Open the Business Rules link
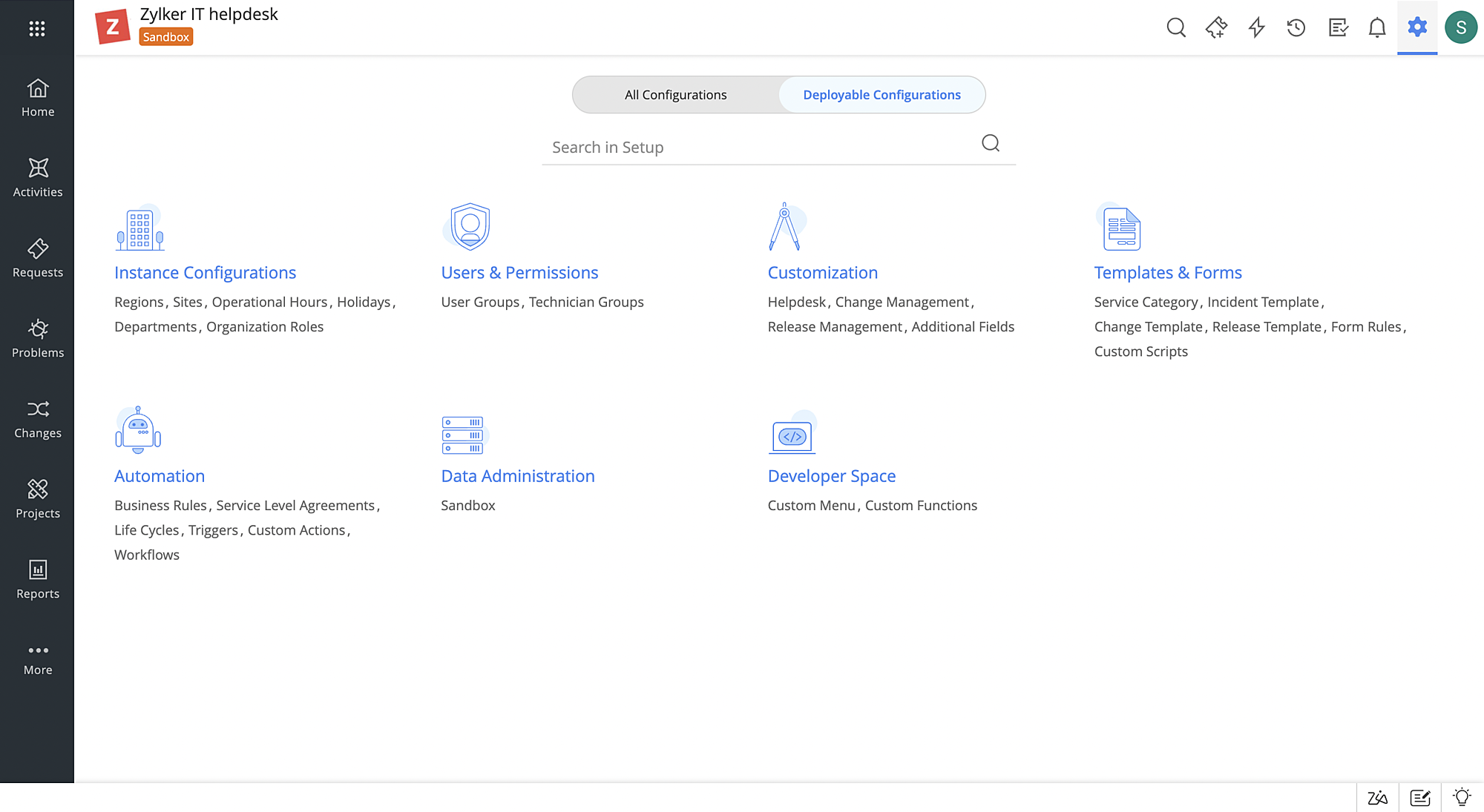Image resolution: width=1484 pixels, height=812 pixels. 160,506
